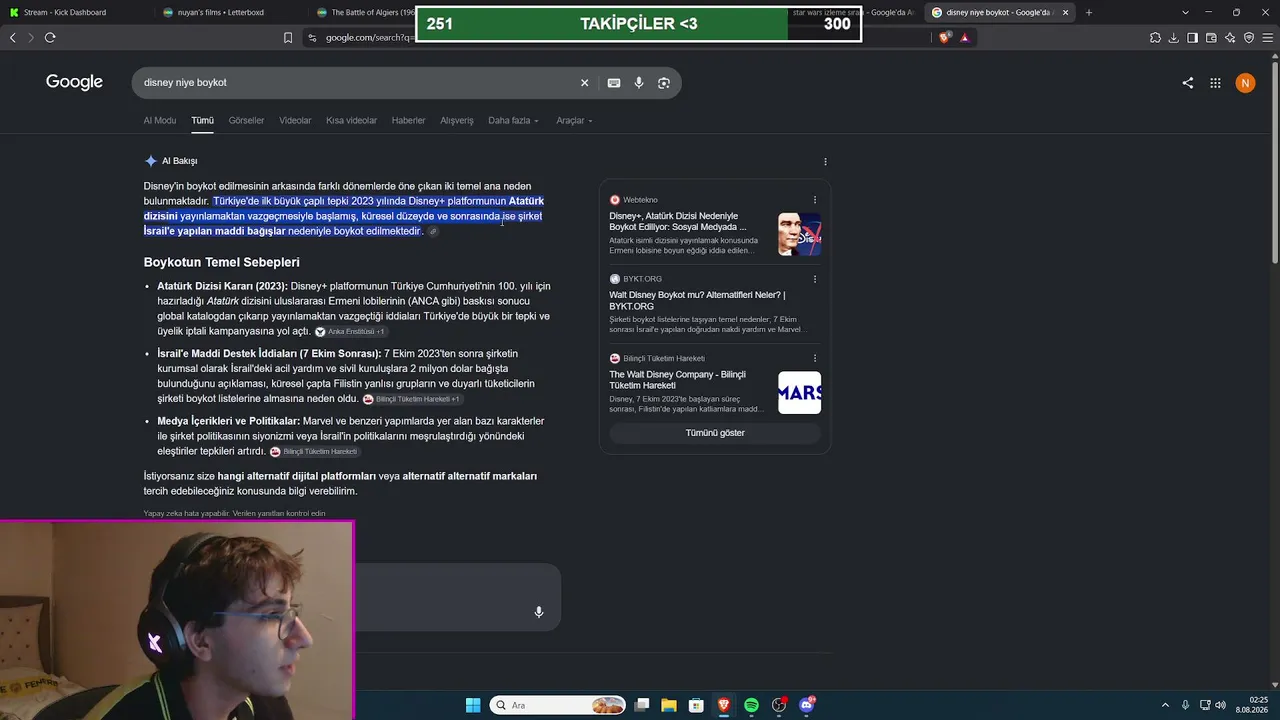Open the tab search dropdown arrow
The image size is (1280, 720).
[1185, 12]
